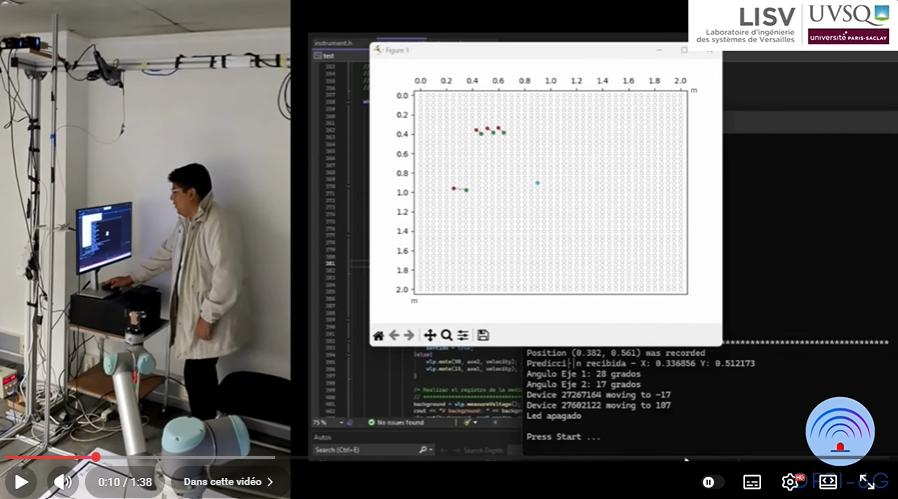Go forward to next plot view

(409, 335)
